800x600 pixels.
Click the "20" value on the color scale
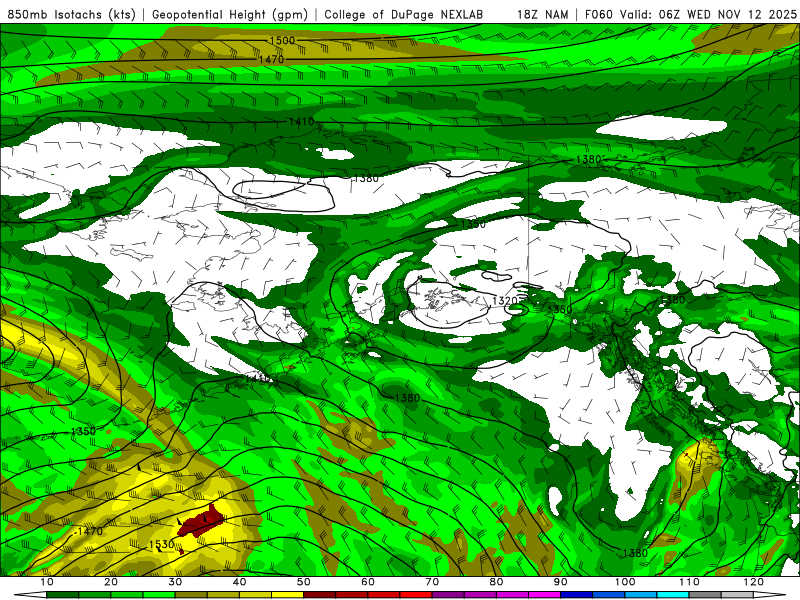(x=111, y=582)
